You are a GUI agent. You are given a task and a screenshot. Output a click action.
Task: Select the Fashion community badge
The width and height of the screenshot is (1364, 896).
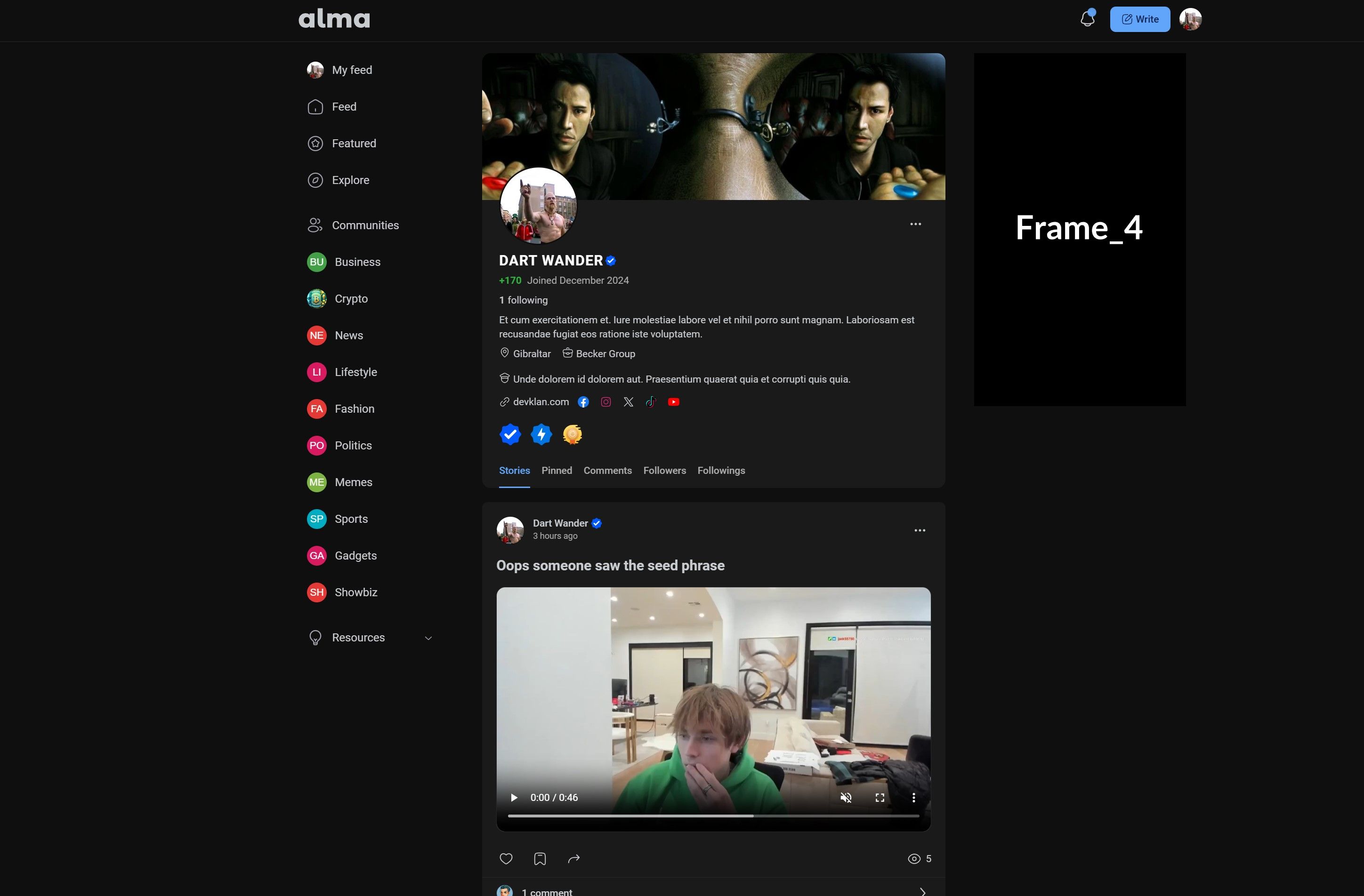point(316,408)
